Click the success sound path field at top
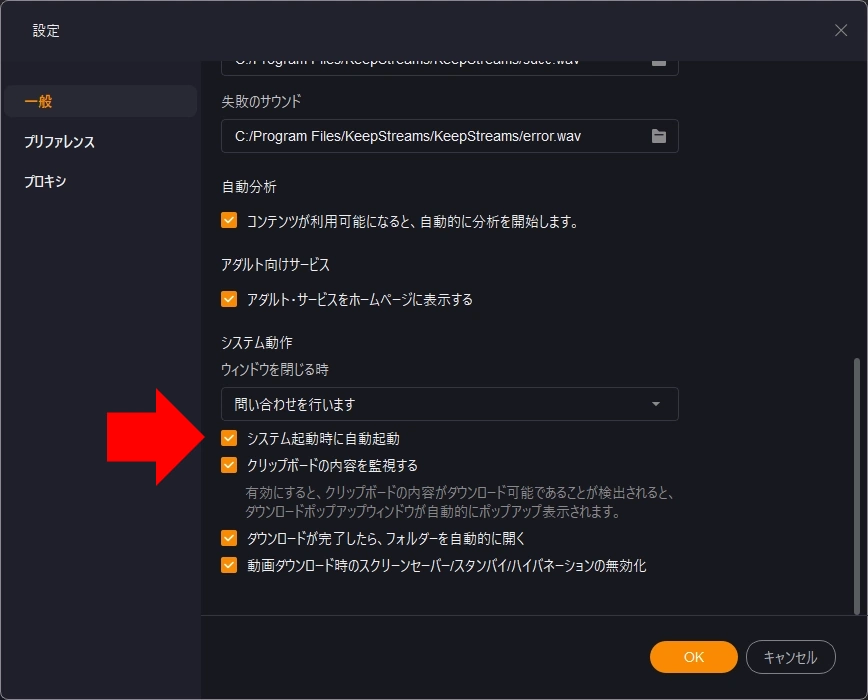Screen dimensions: 868x700 click(x=430, y=62)
